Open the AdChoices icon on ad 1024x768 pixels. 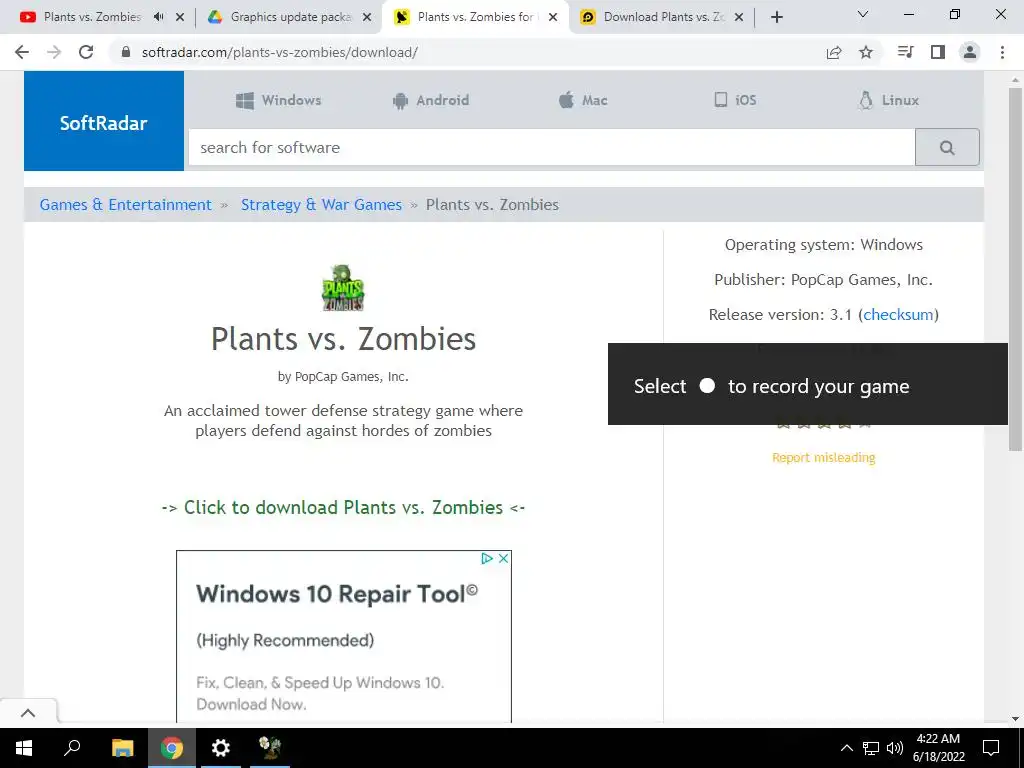coord(487,558)
